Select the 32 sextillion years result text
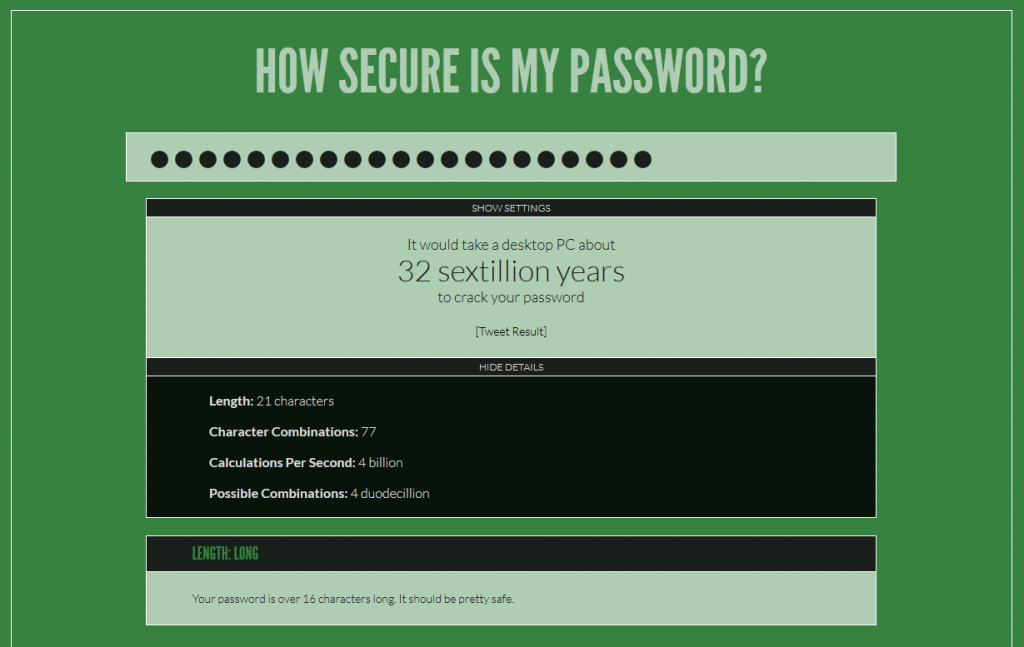Viewport: 1024px width, 647px height. click(x=511, y=271)
